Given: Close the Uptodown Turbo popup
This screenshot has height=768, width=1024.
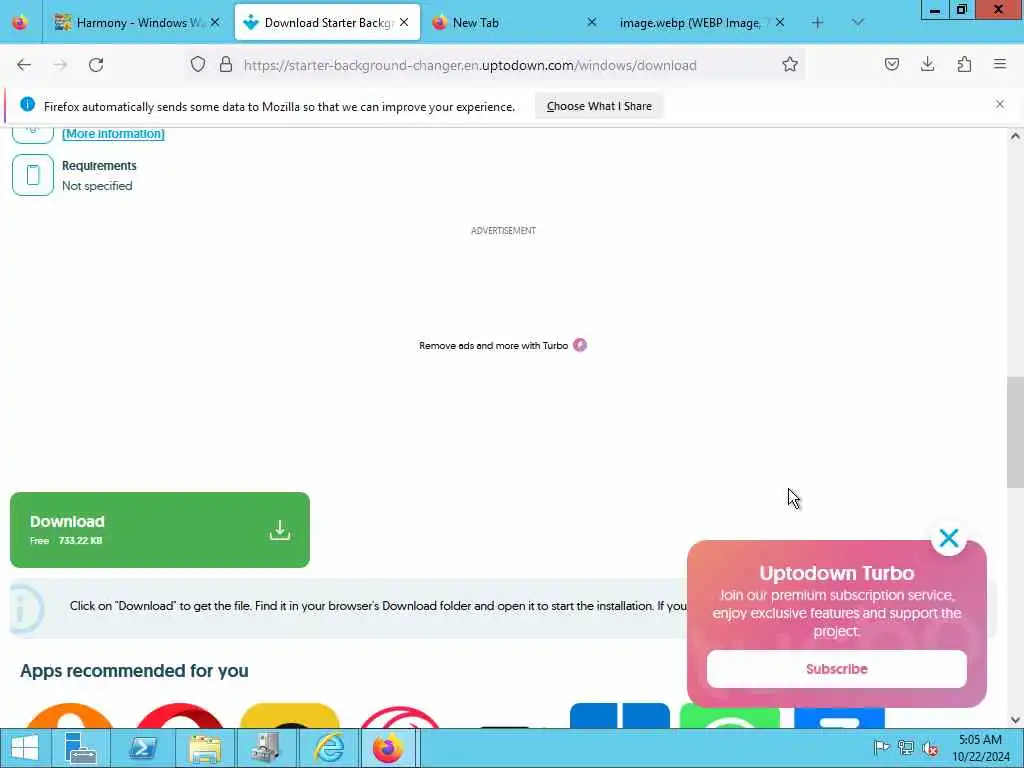Looking at the screenshot, I should pos(949,537).
